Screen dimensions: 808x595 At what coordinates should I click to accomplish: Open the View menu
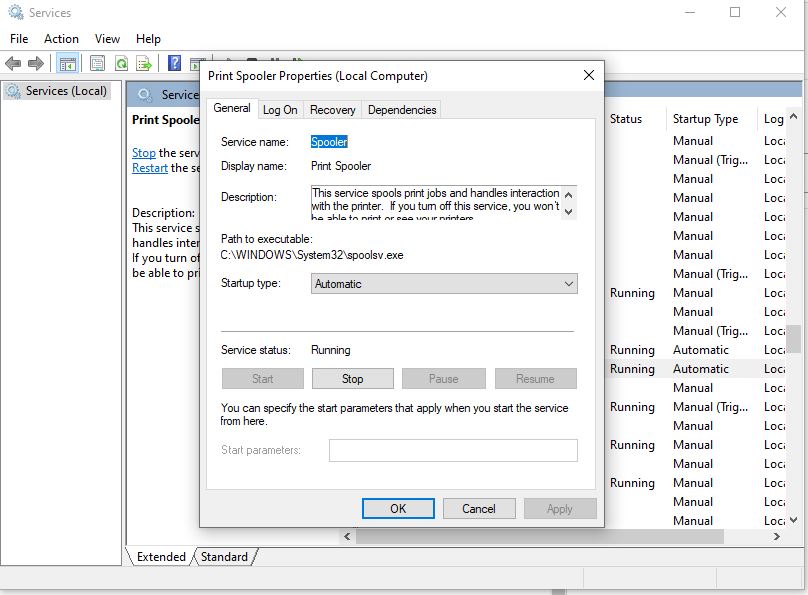[x=107, y=39]
